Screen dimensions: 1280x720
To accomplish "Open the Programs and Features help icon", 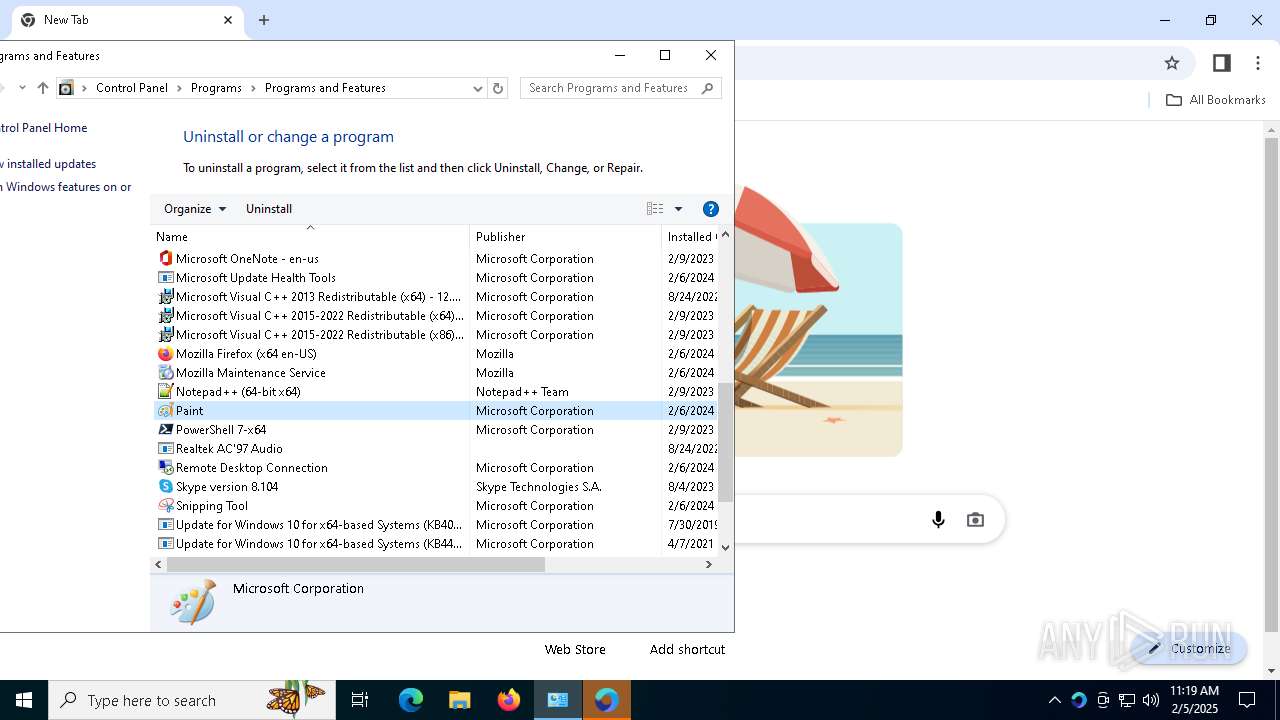I will (711, 209).
